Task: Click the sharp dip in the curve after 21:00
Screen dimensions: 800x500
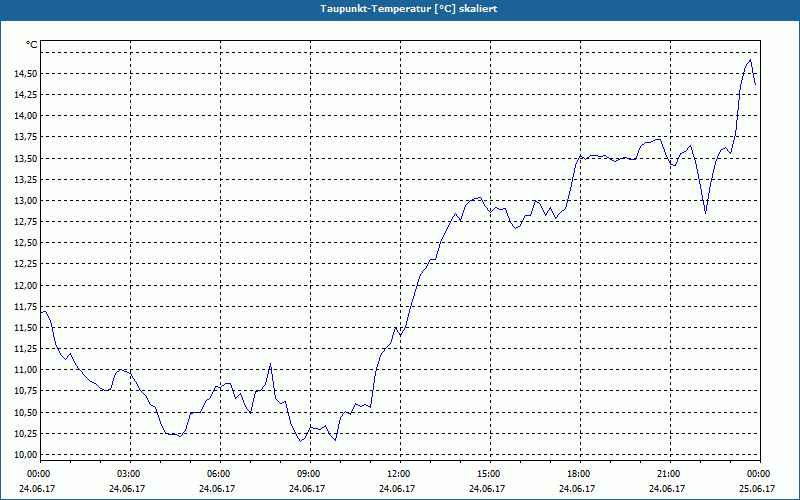Action: [706, 212]
